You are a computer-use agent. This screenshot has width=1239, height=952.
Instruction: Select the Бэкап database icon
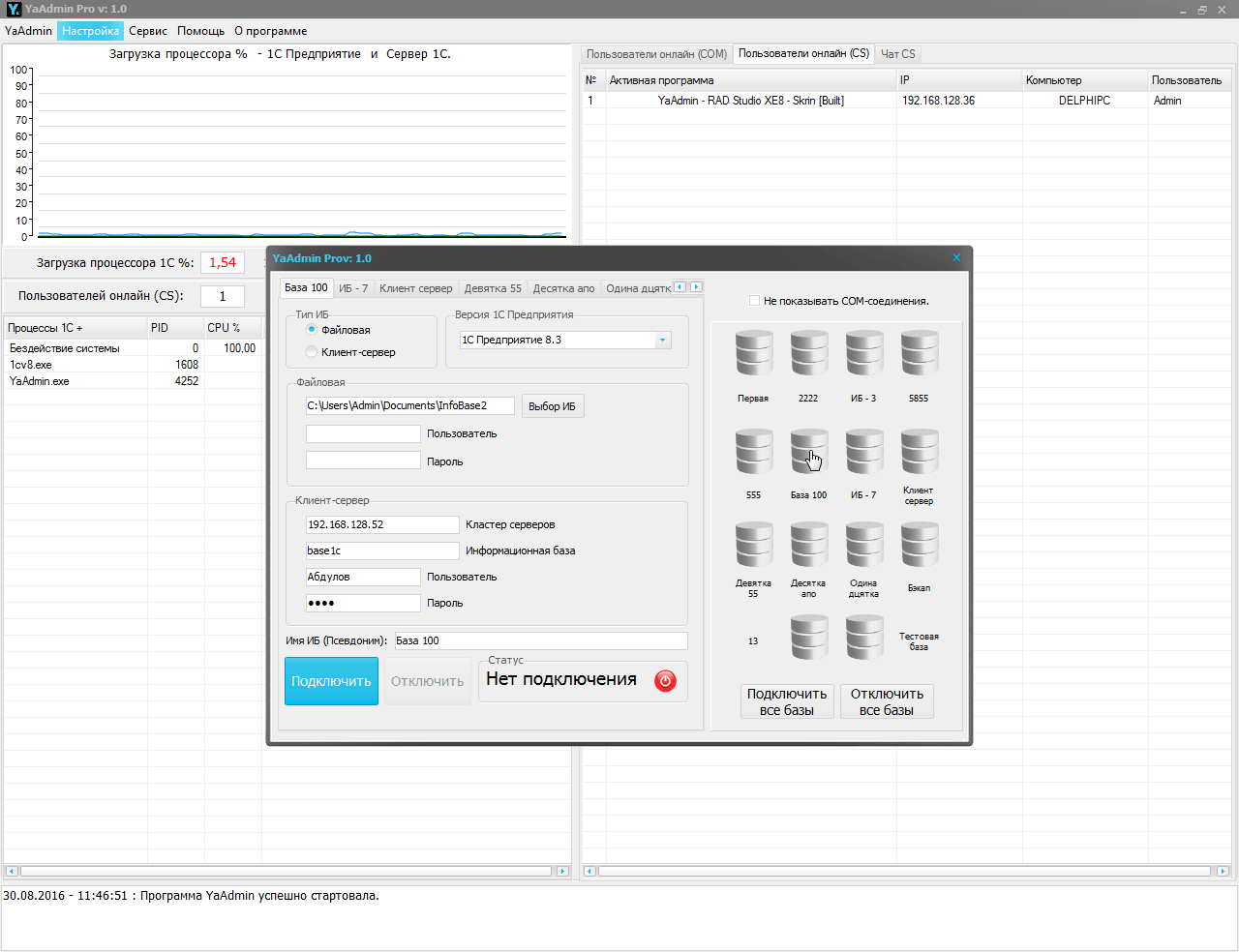point(920,545)
